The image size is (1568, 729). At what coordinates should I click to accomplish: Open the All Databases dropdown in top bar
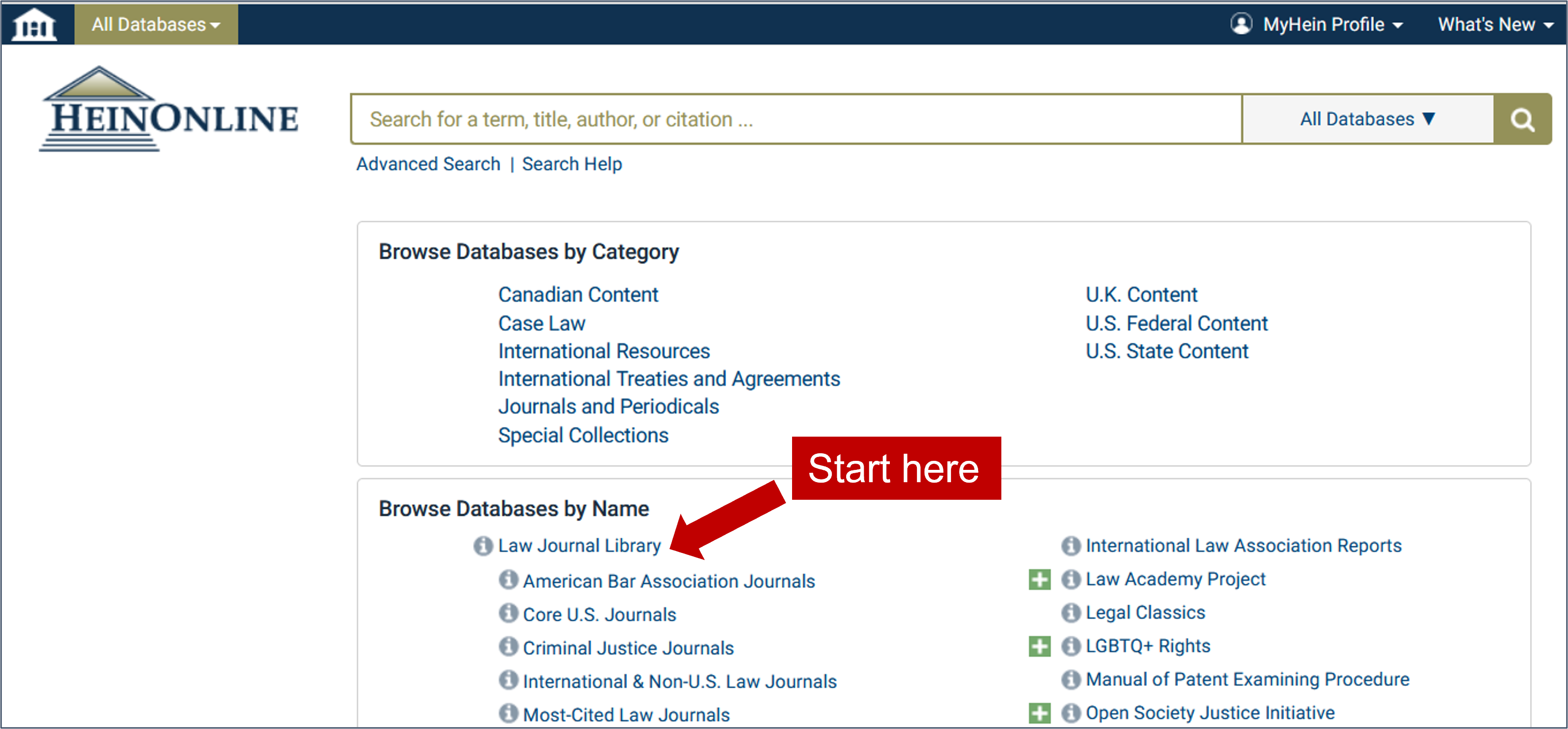156,24
